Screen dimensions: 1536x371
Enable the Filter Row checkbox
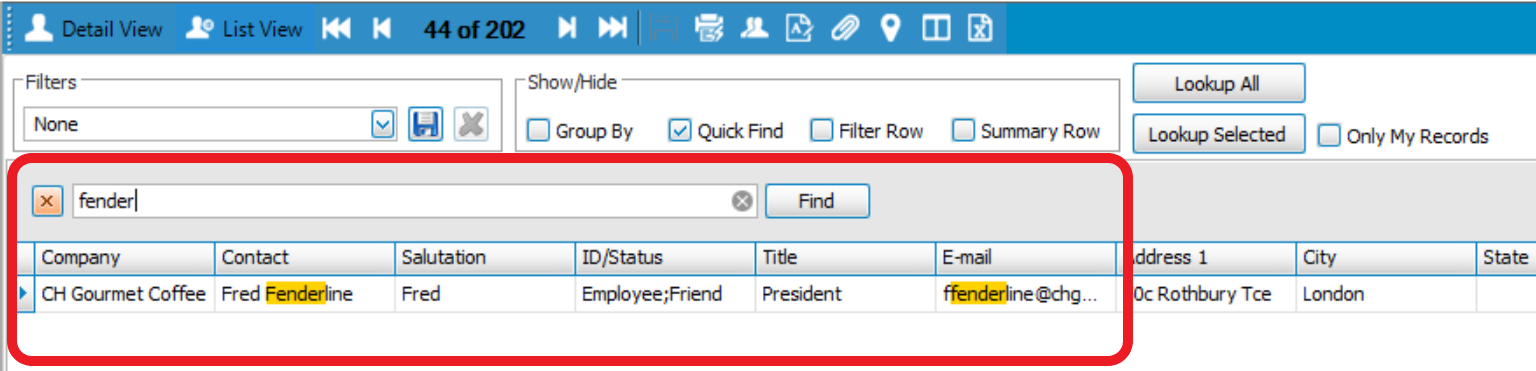pos(822,131)
